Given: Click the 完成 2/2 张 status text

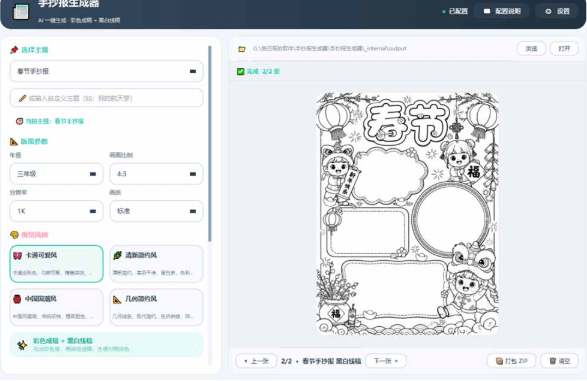Looking at the screenshot, I should click(263, 71).
